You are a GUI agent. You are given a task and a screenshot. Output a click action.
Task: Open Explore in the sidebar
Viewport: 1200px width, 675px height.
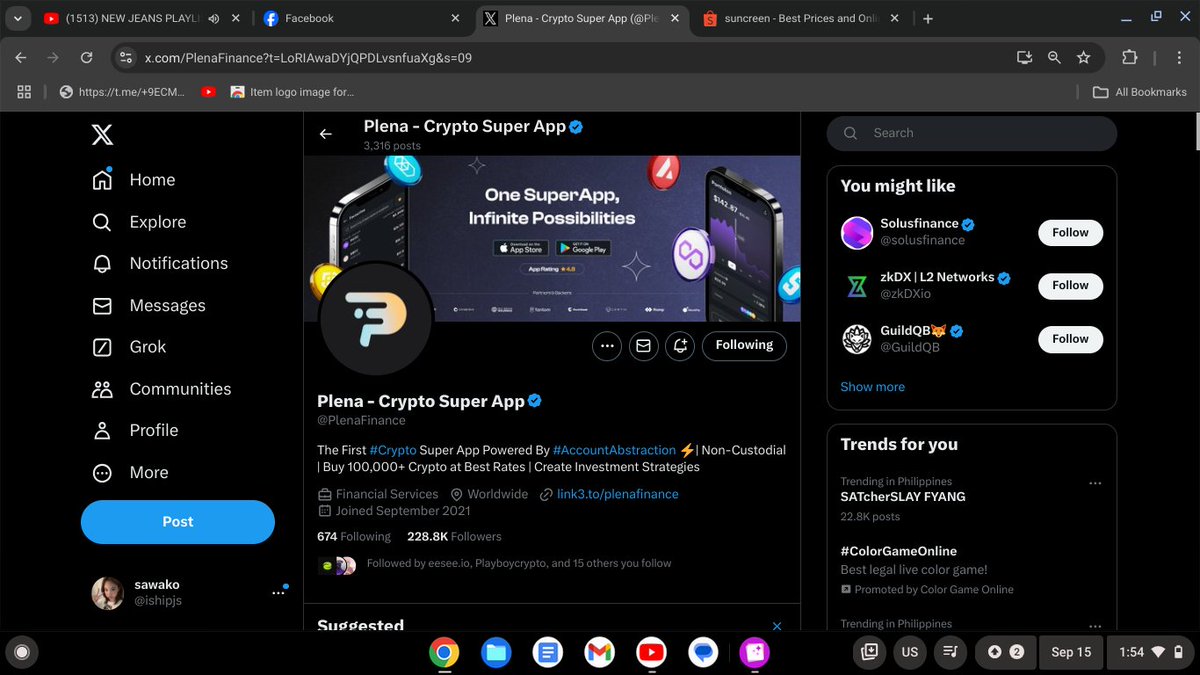point(139,222)
